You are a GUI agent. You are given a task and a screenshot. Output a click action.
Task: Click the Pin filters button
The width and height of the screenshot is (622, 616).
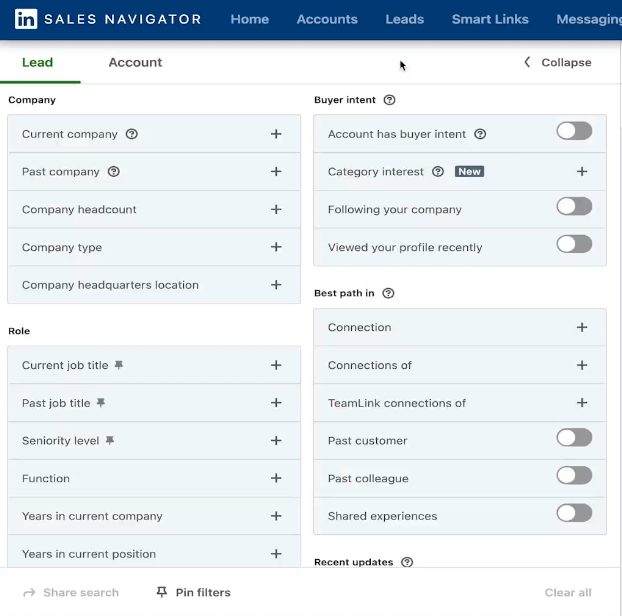click(193, 593)
